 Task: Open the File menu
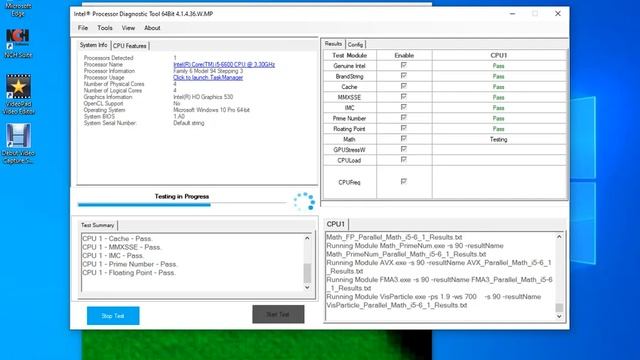[x=83, y=28]
